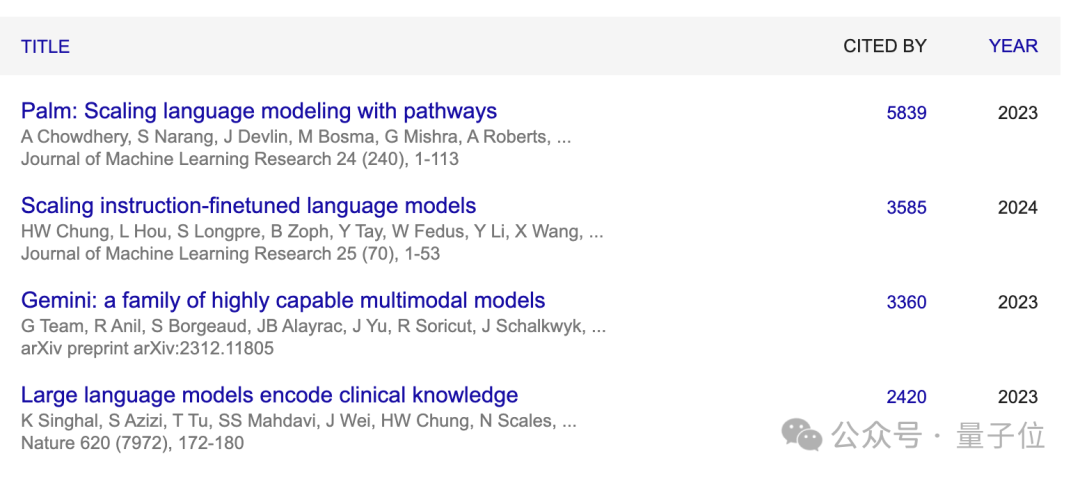Click the 公众号 · 量子位 watermark text
This screenshot has height=479, width=1080.
pos(938,436)
